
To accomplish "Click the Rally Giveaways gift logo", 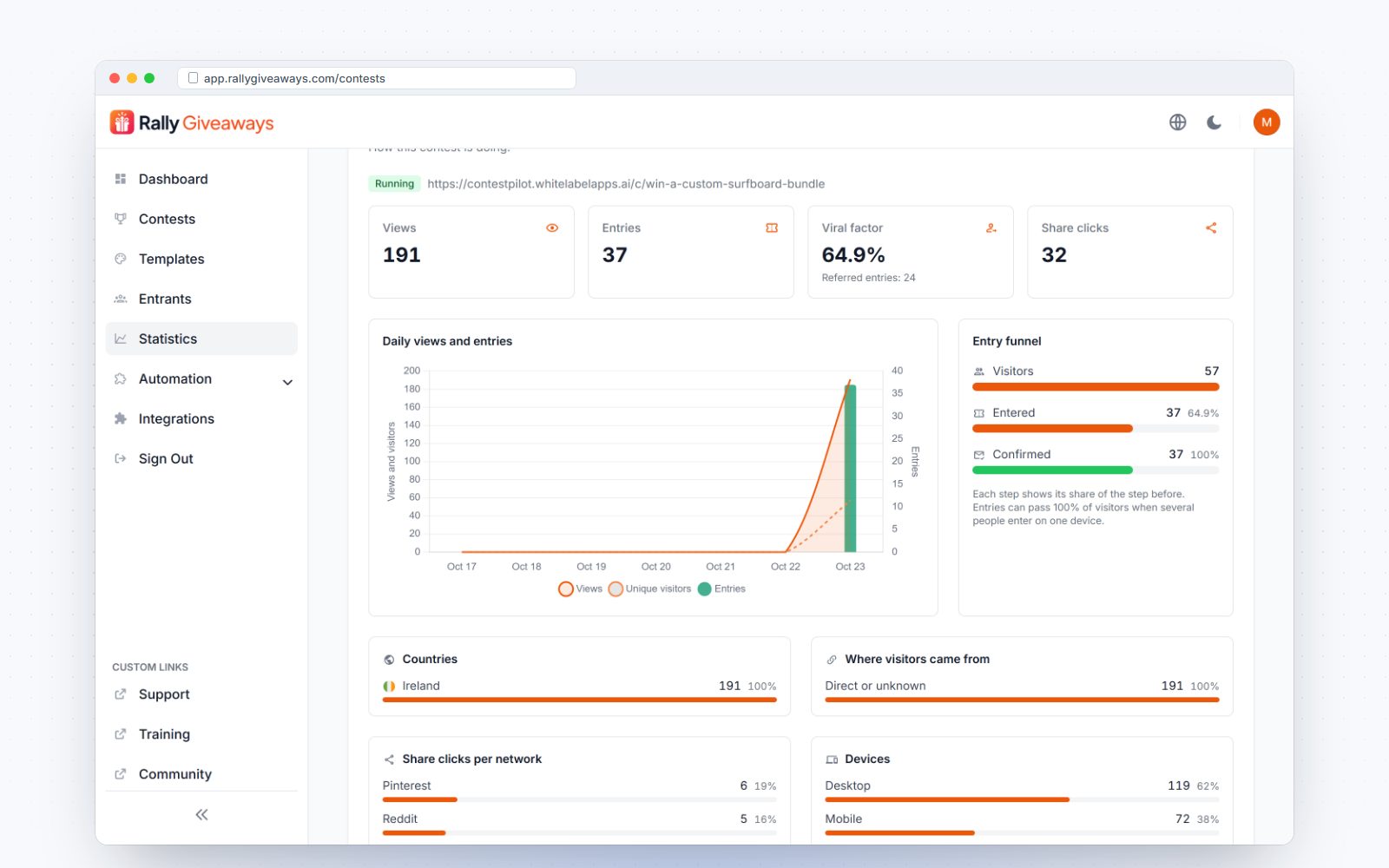I will click(x=122, y=122).
